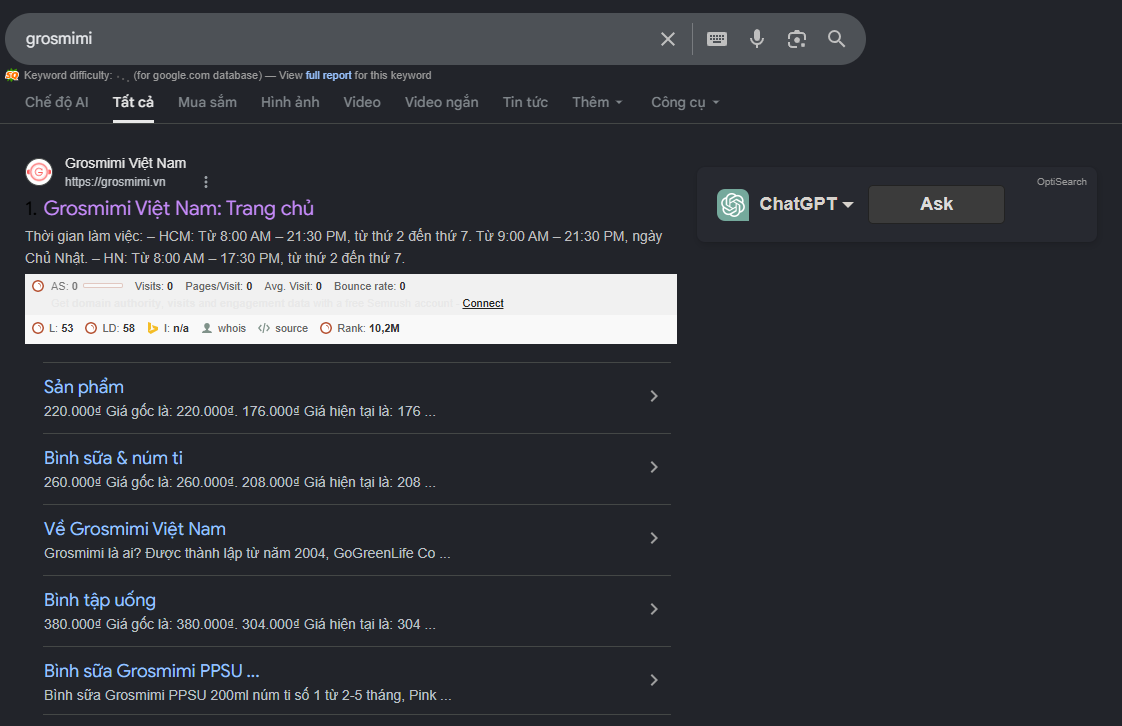Switch to the Mua sắm tab
The image size is (1122, 726).
(x=208, y=102)
